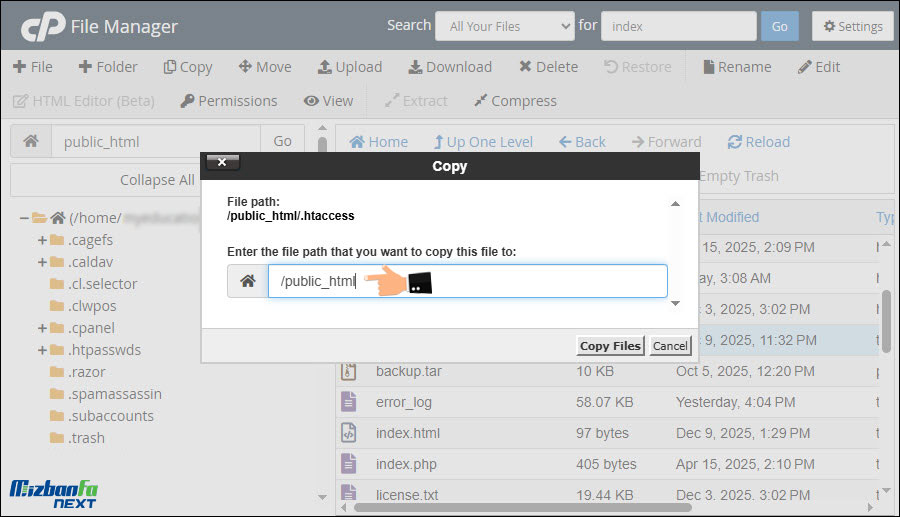Click the Compress tool icon

[x=481, y=101]
